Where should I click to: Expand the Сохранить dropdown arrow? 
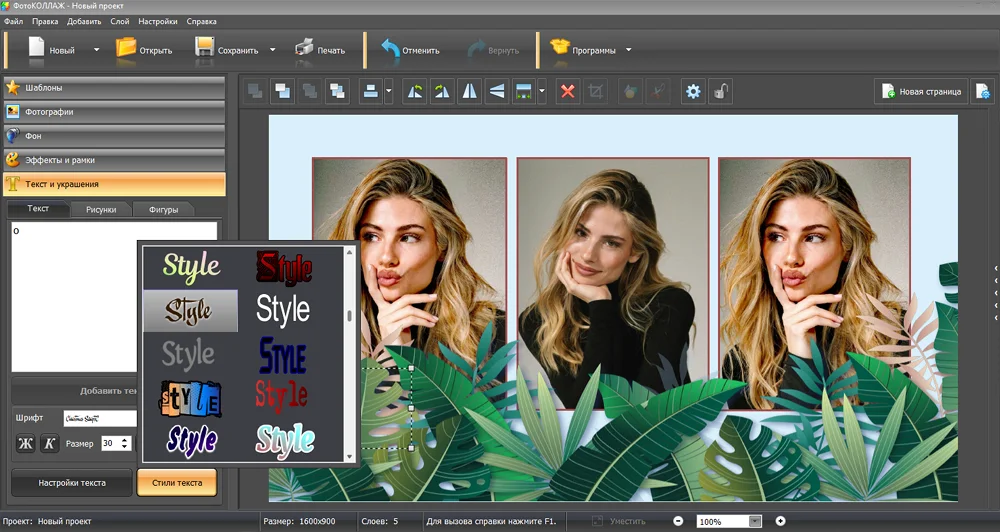[x=272, y=50]
